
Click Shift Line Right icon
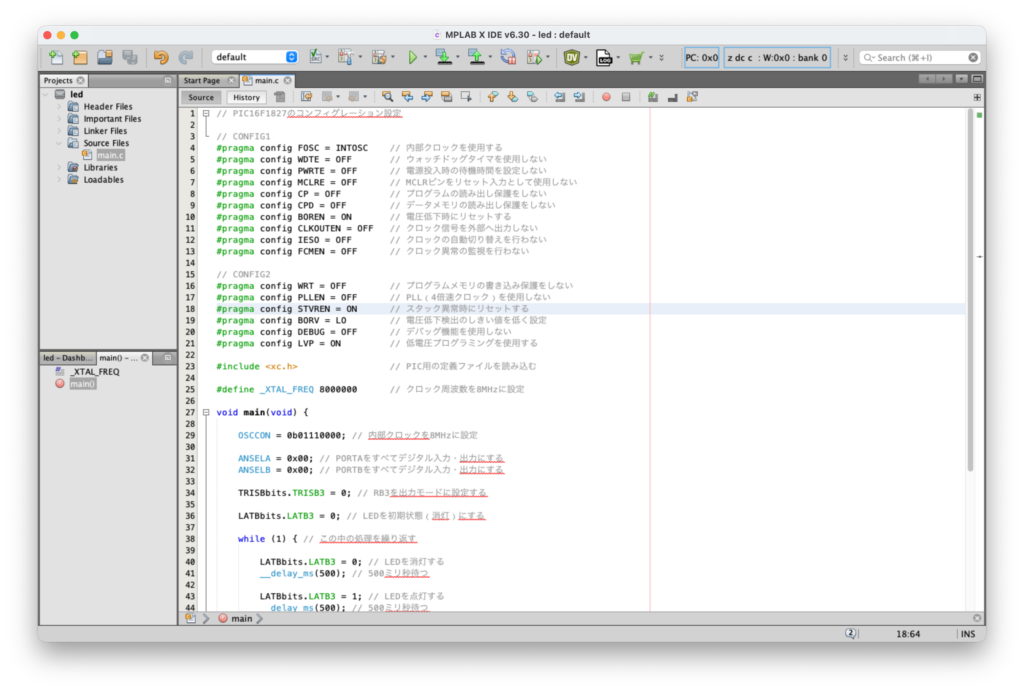579,97
